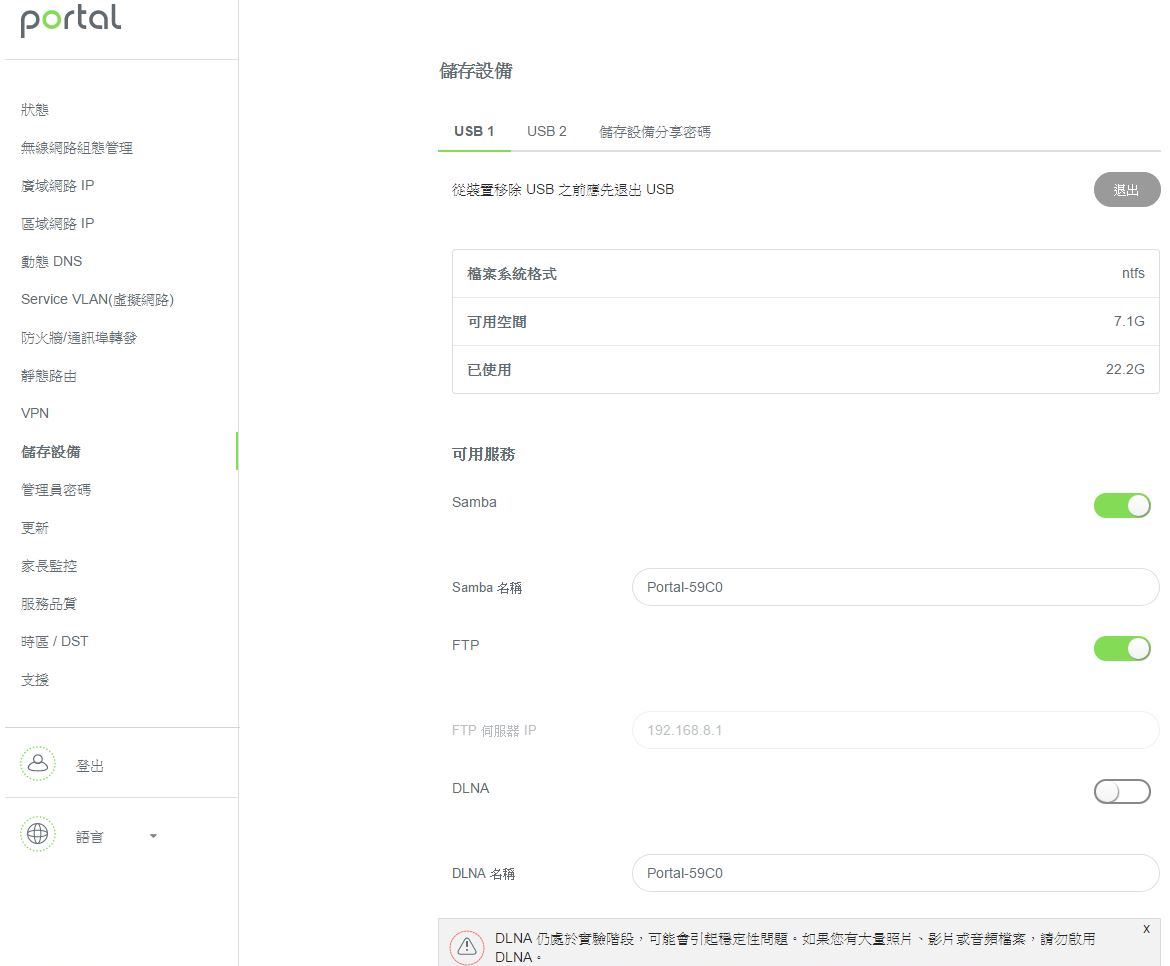Click the 語言 language label
The height and width of the screenshot is (966, 1170).
pos(90,836)
